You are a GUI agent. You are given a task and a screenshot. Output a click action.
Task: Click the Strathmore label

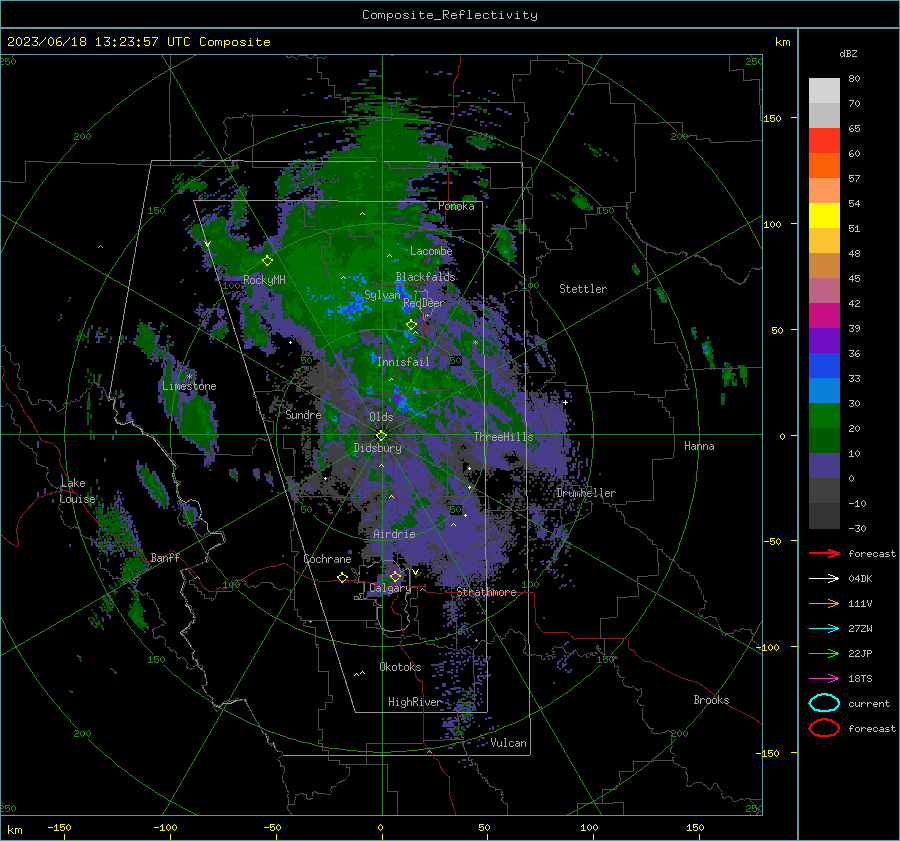(x=487, y=592)
